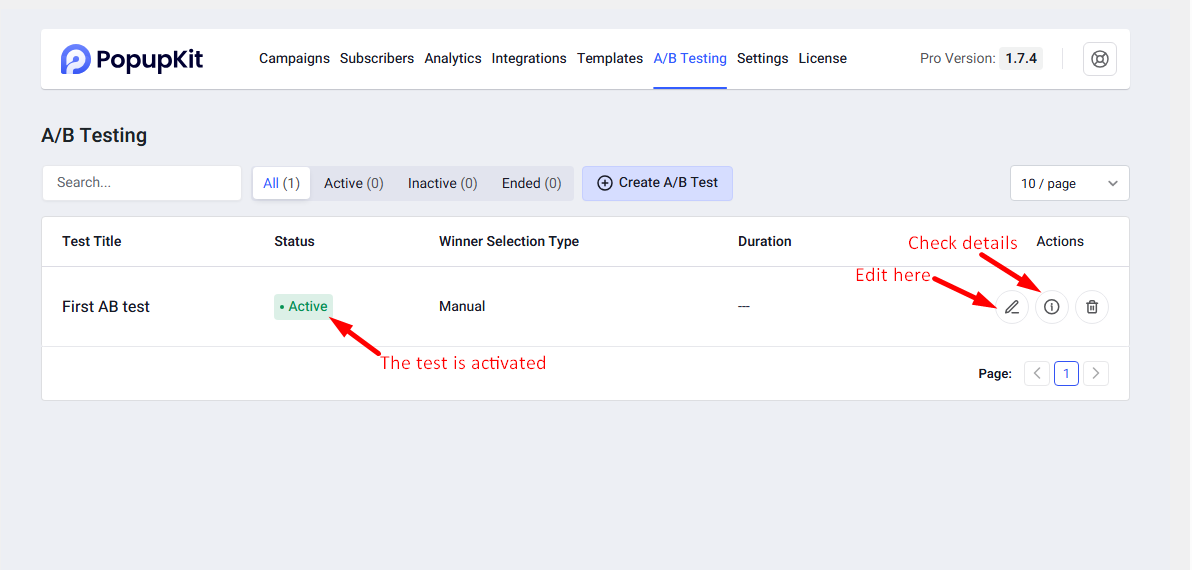Viewport: 1192px width, 570px height.
Task: Edit First AB test with pencil icon
Action: coord(1012,307)
